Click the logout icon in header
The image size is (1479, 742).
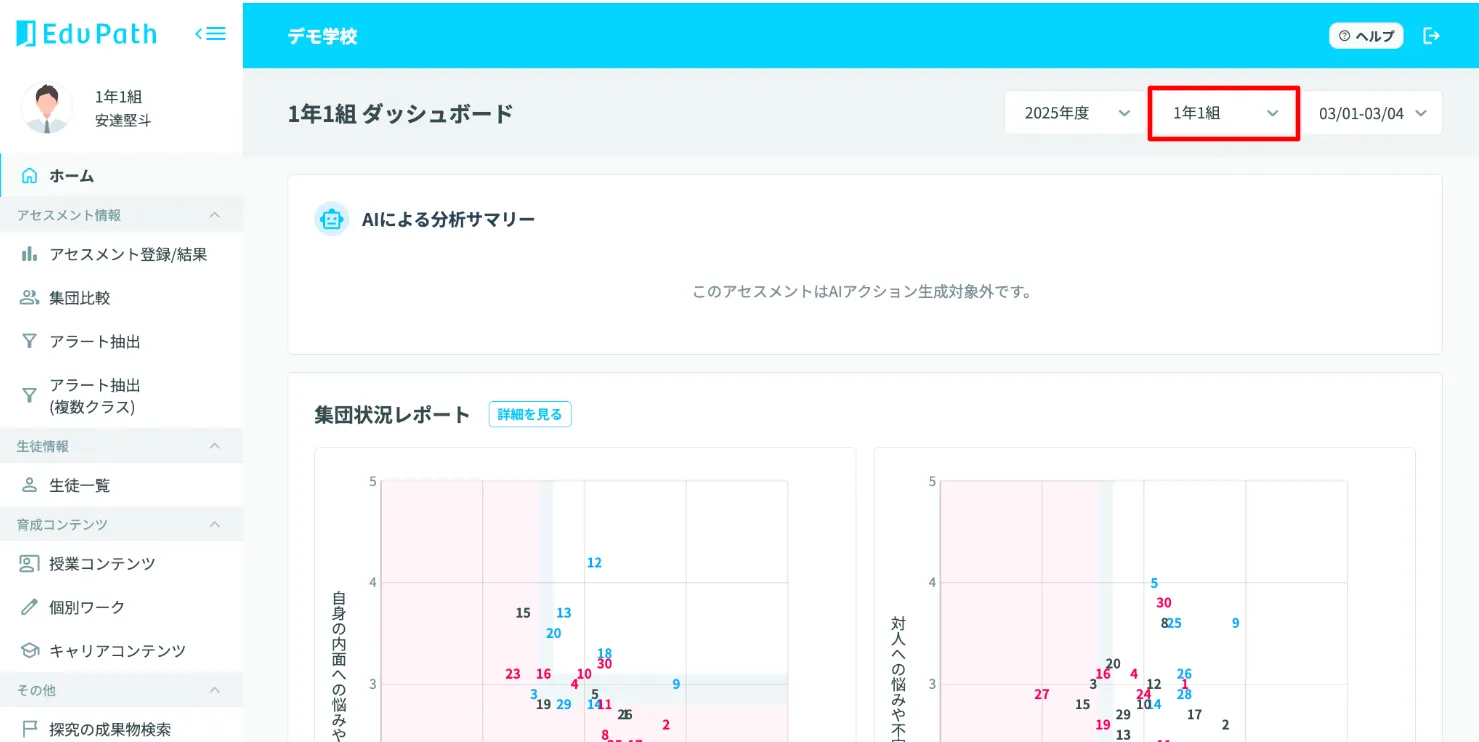[1432, 36]
